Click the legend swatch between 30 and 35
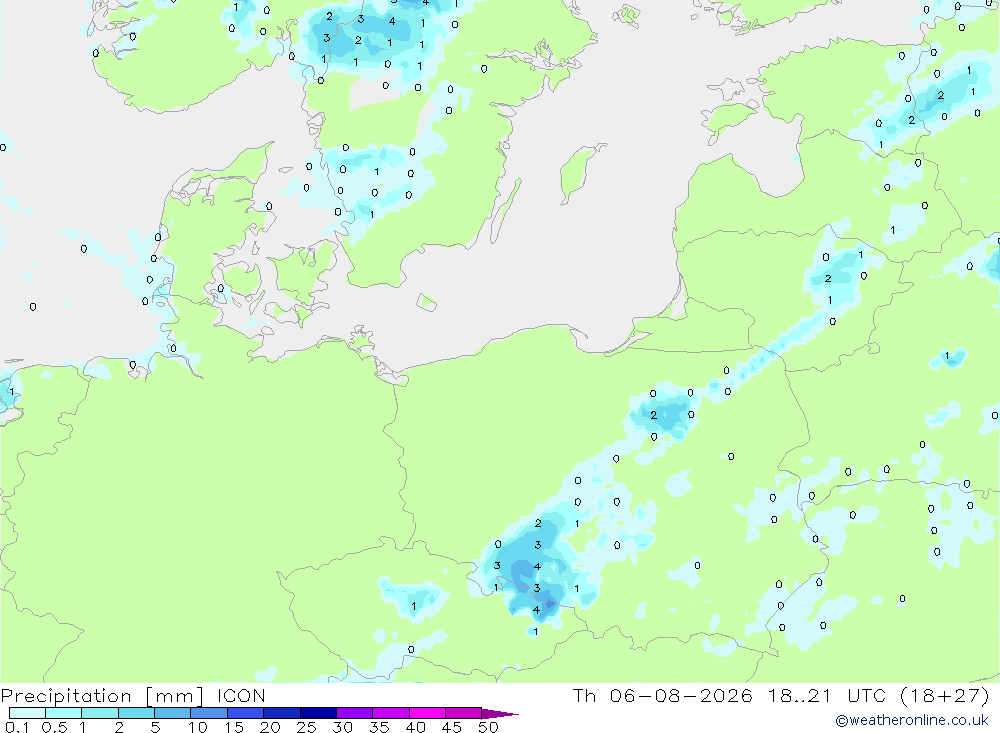Viewport: 1000px width, 733px height. coord(355,713)
